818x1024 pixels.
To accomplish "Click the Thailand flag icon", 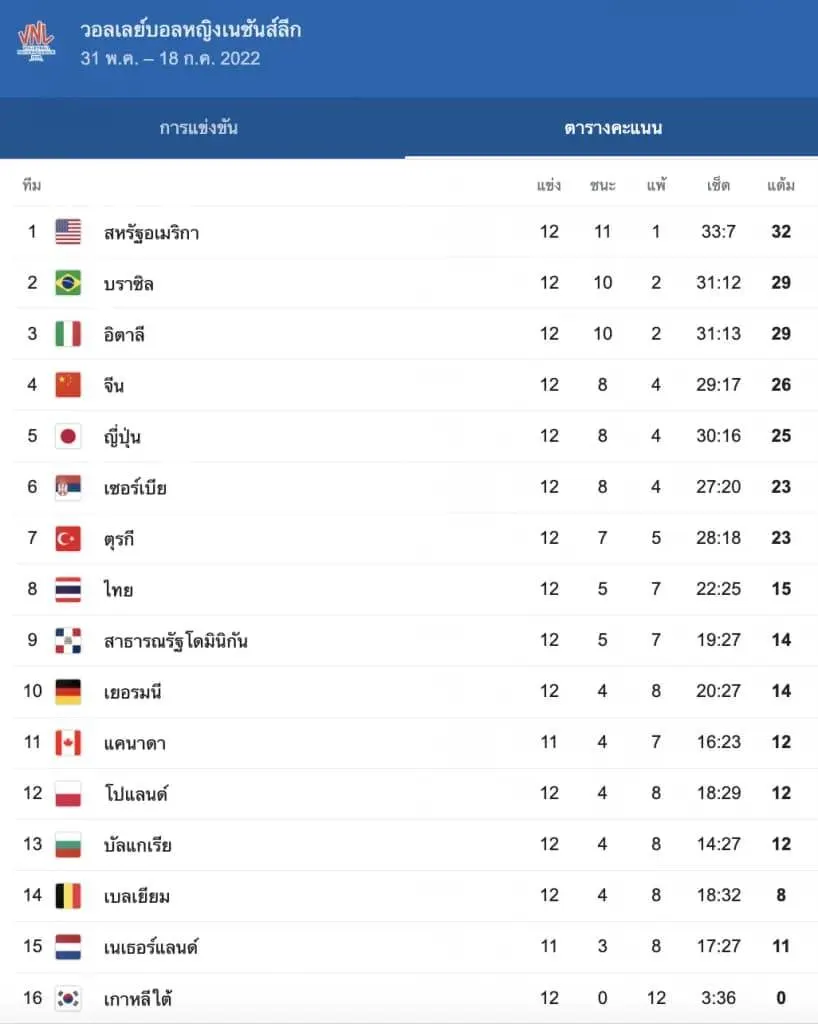I will pyautogui.click(x=68, y=589).
